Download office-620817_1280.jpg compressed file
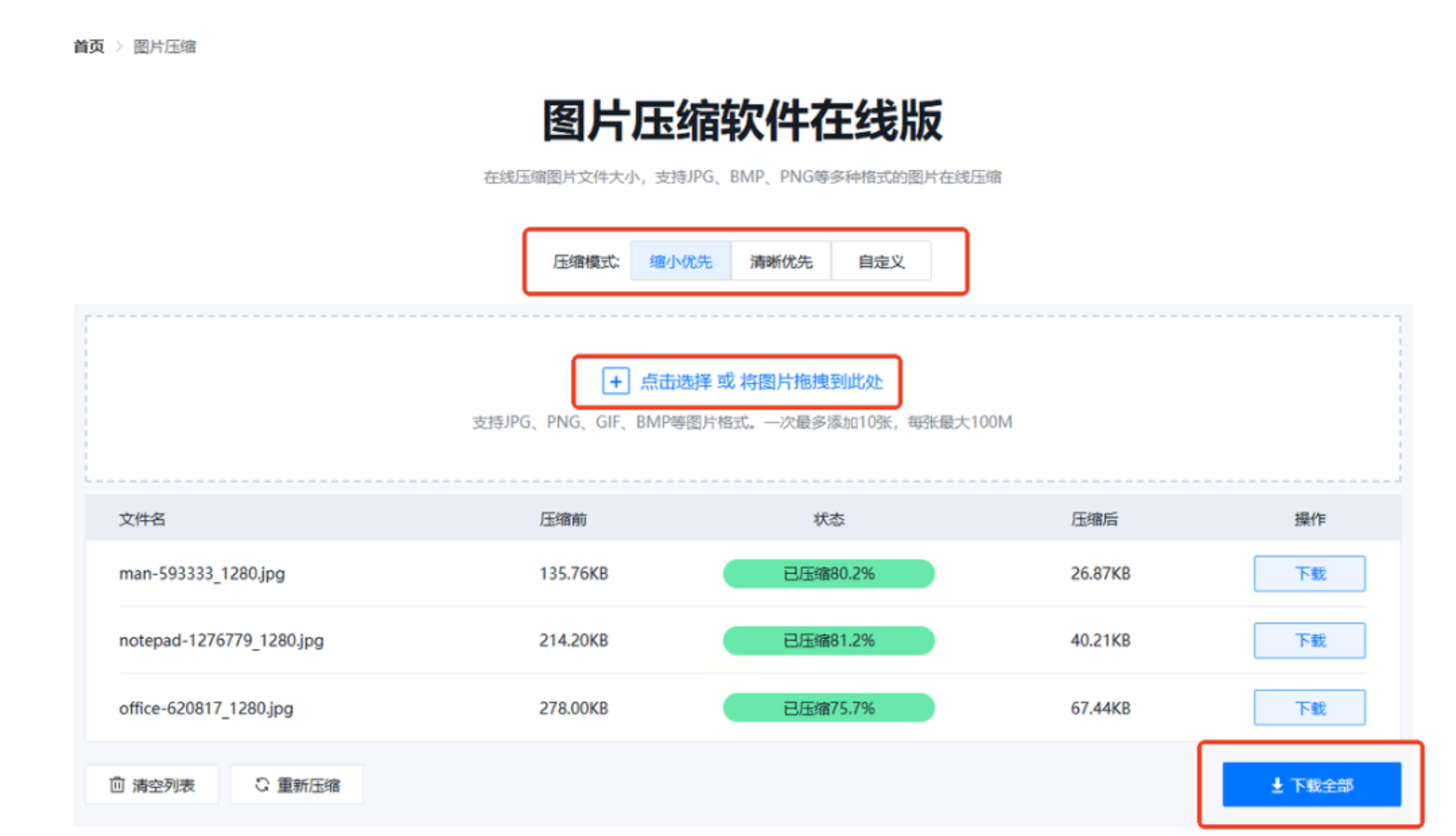The width and height of the screenshot is (1456, 836). point(1309,708)
